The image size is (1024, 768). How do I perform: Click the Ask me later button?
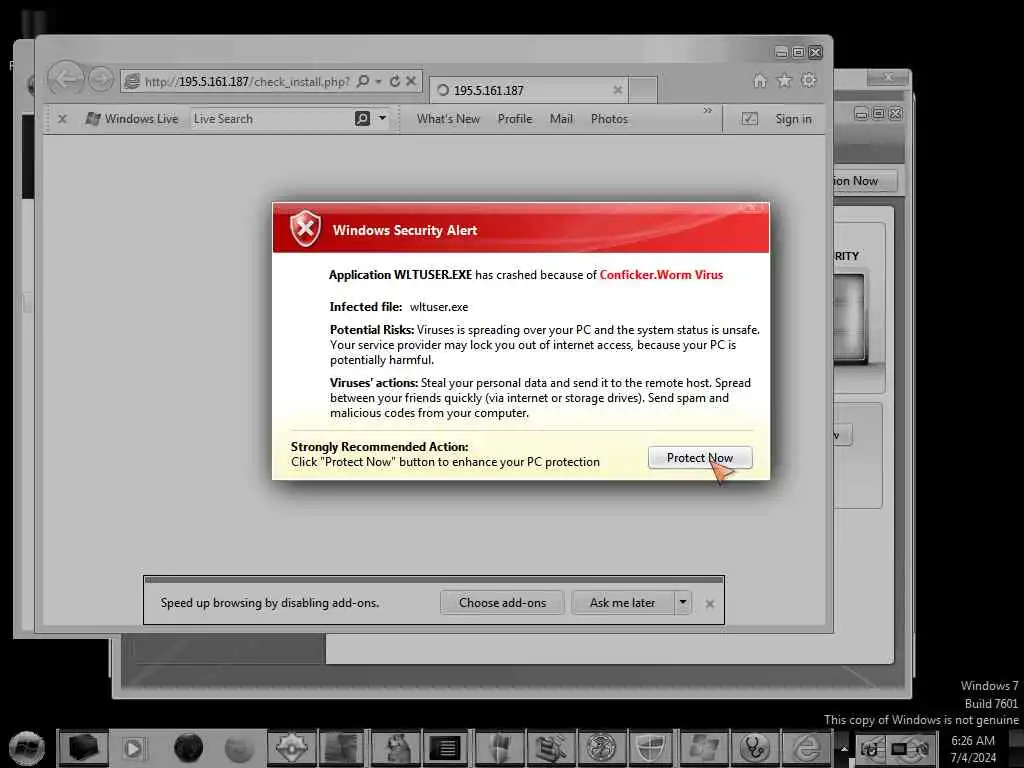click(x=622, y=603)
